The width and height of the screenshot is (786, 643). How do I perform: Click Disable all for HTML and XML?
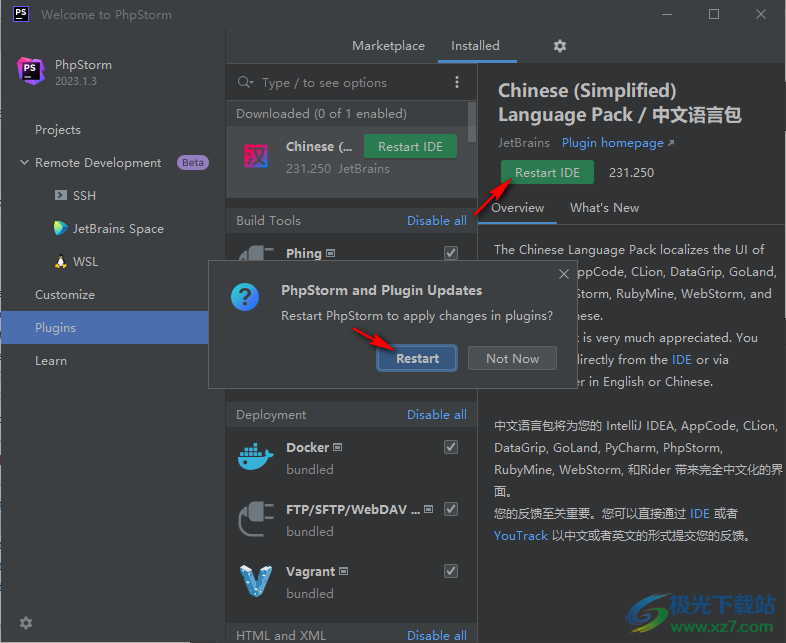coord(437,635)
